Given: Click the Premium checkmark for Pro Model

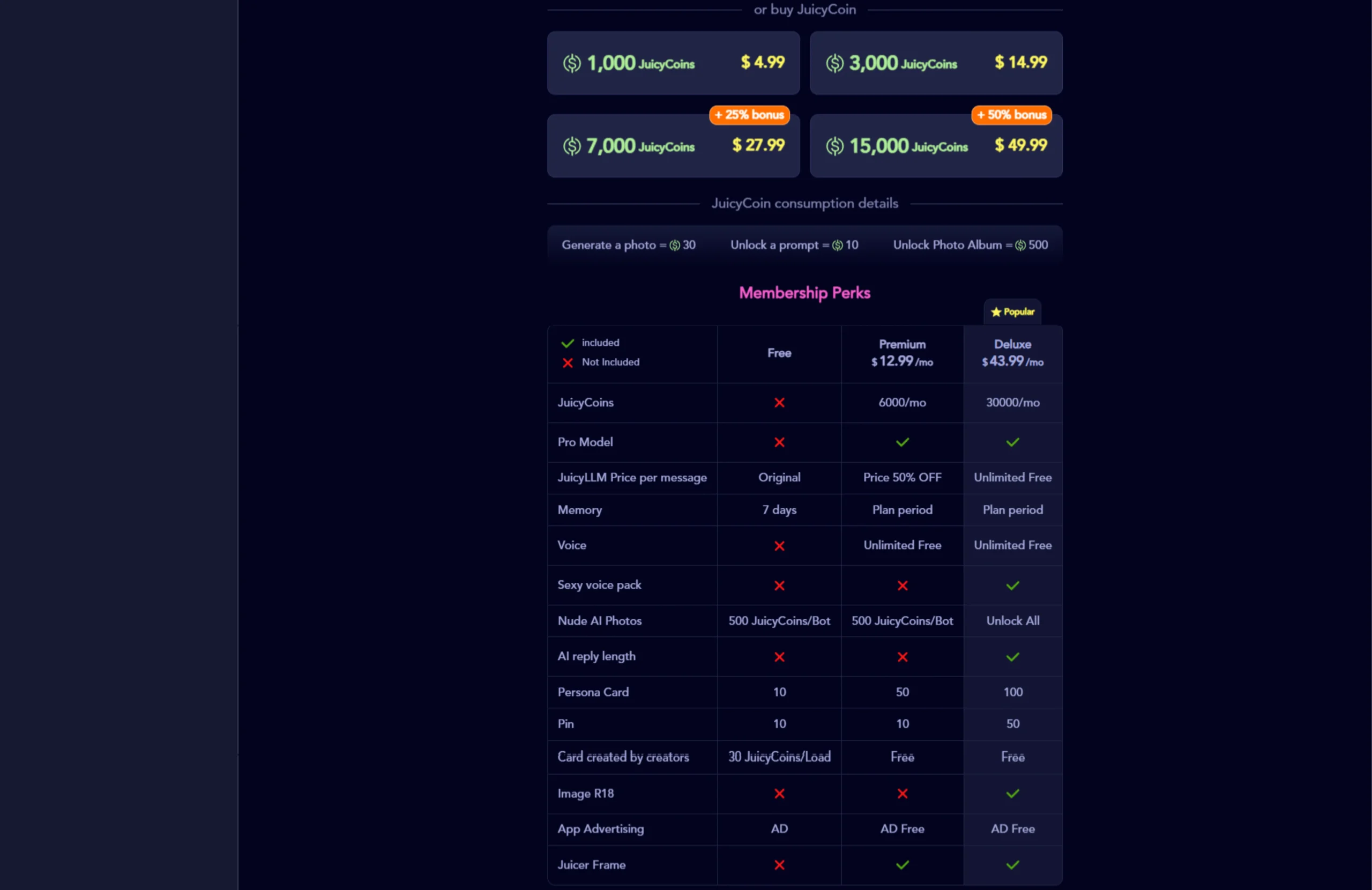Looking at the screenshot, I should coord(901,442).
